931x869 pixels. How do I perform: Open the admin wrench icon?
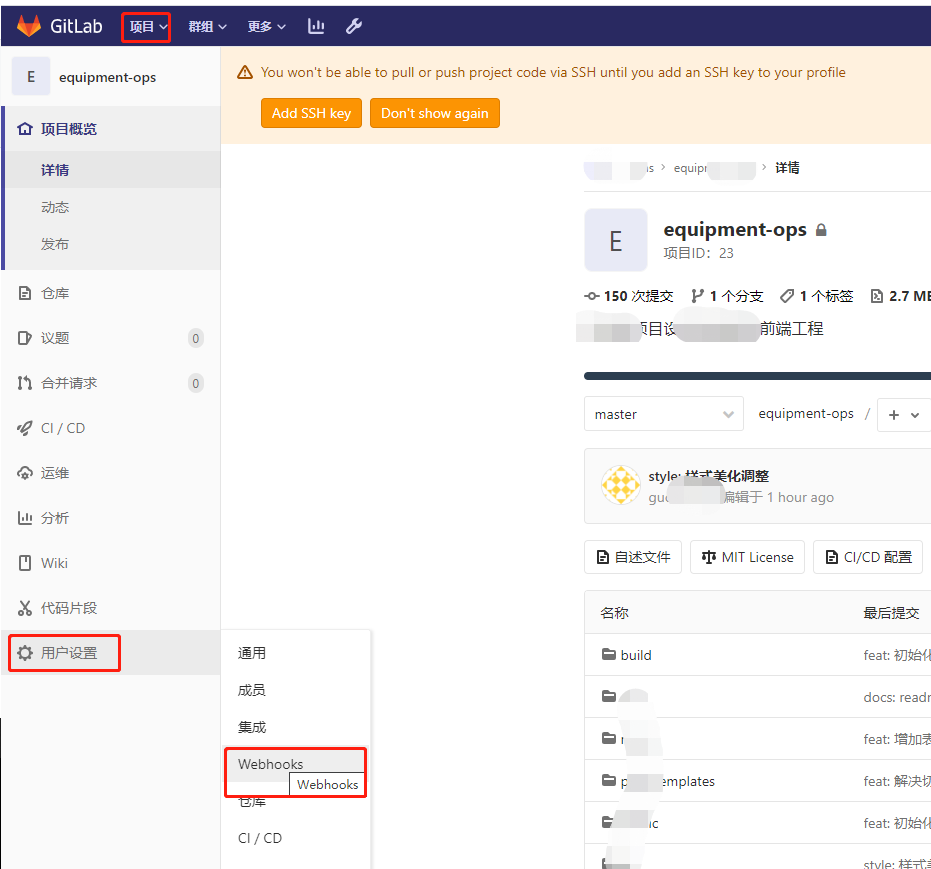(354, 25)
